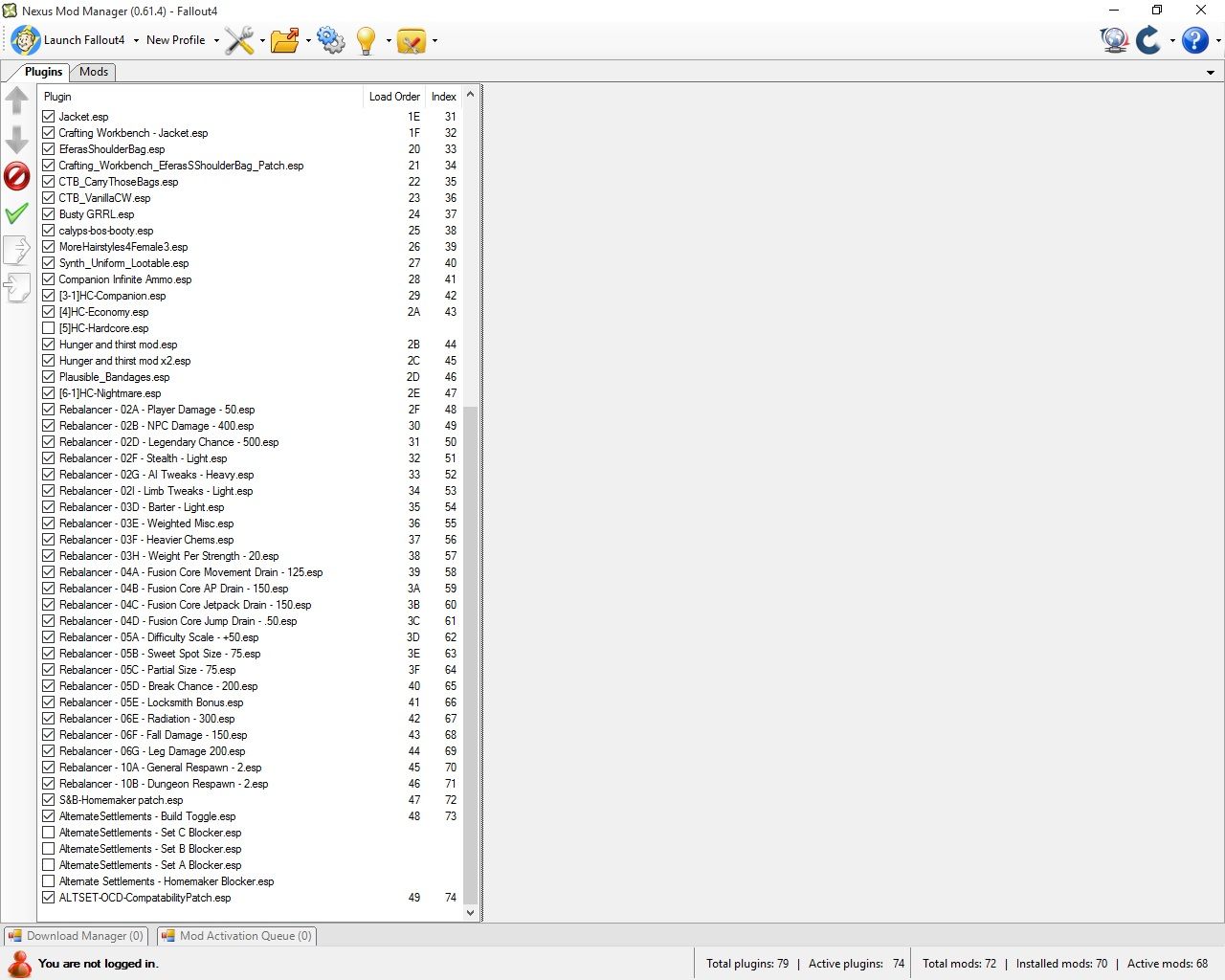Viewport: 1225px width, 980px height.
Task: Select Rebalancer - 10B - Dungeon Respawn - 2.esp
Action: click(x=250, y=784)
